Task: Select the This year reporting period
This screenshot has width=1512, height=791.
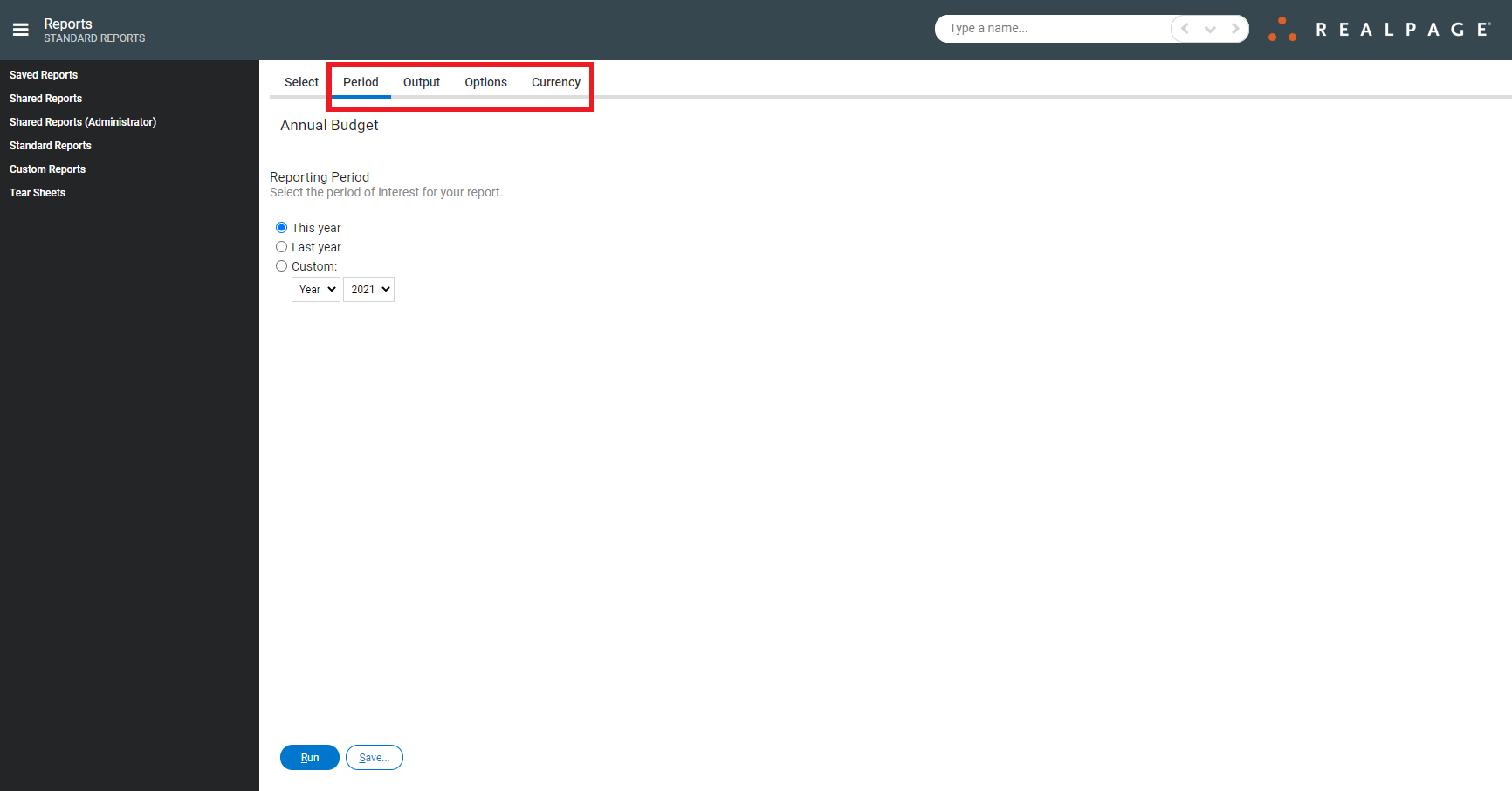Action: [x=281, y=227]
